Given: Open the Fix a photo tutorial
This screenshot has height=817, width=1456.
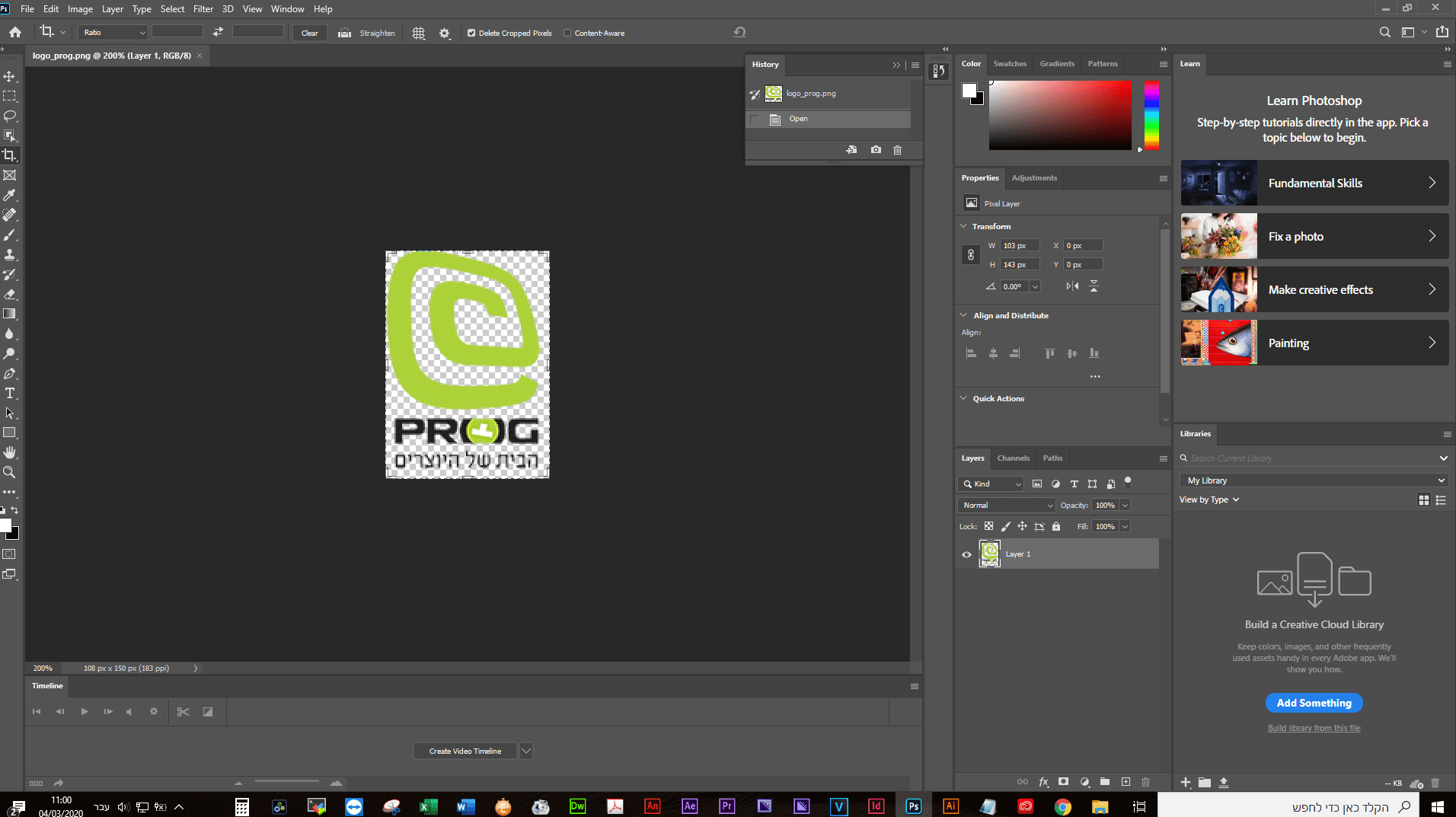Looking at the screenshot, I should 1314,236.
